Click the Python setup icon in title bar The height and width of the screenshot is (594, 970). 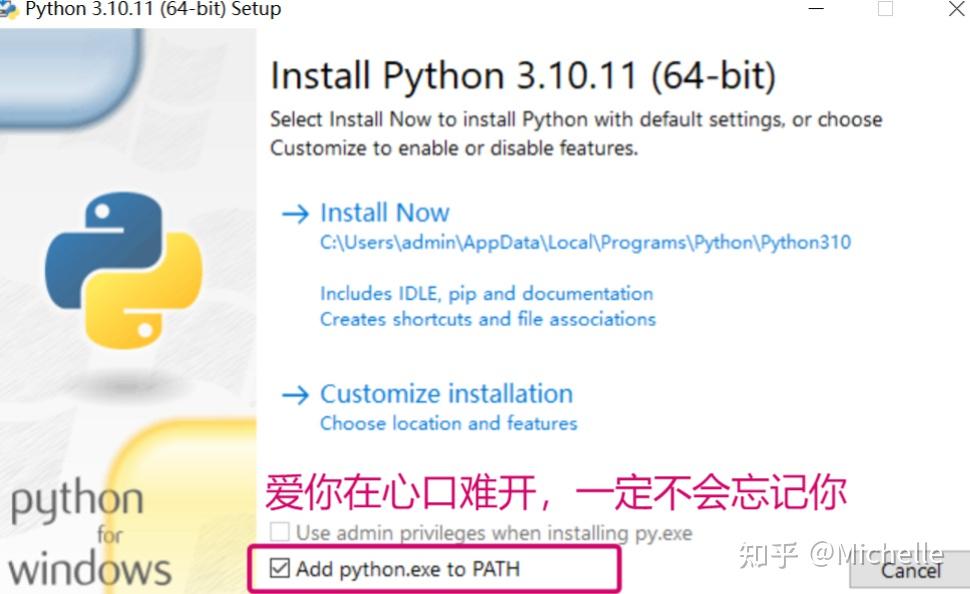tap(12, 10)
